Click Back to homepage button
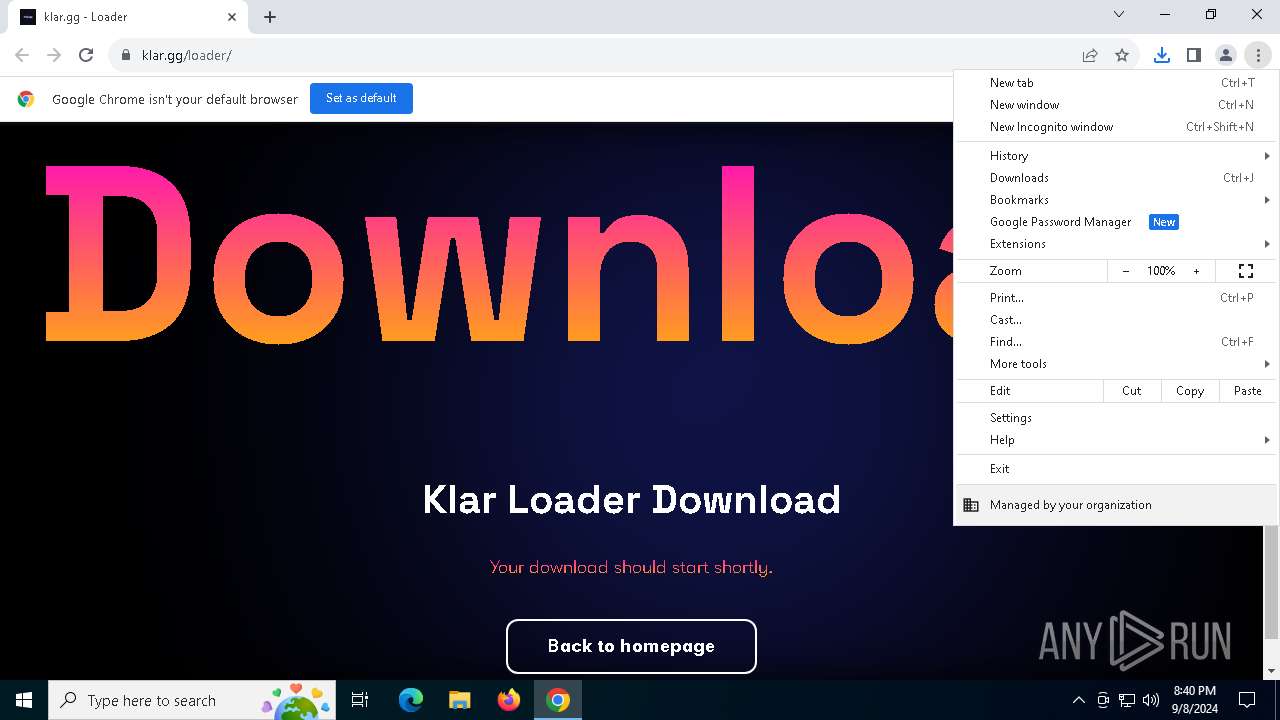Viewport: 1280px width, 720px height. tap(631, 646)
